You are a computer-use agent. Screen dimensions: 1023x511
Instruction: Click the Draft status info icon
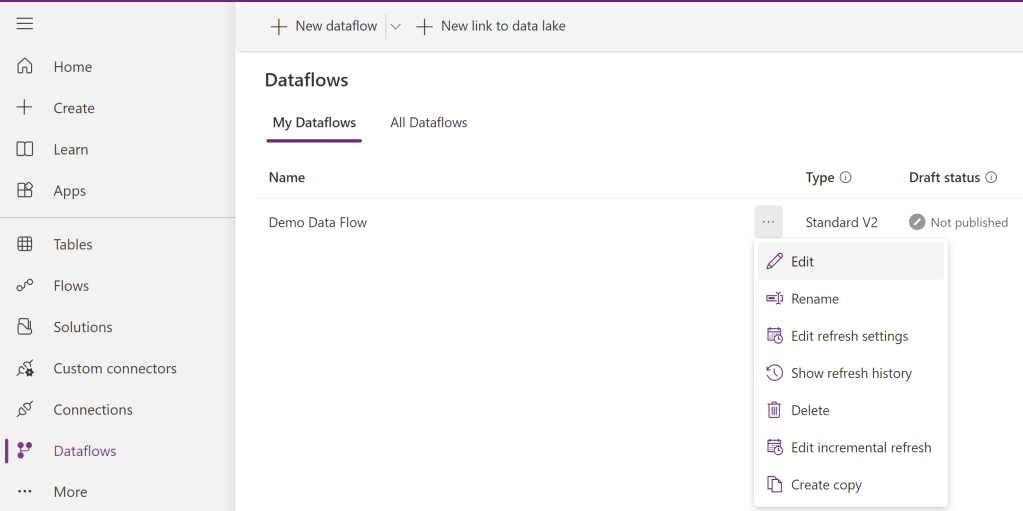point(991,178)
